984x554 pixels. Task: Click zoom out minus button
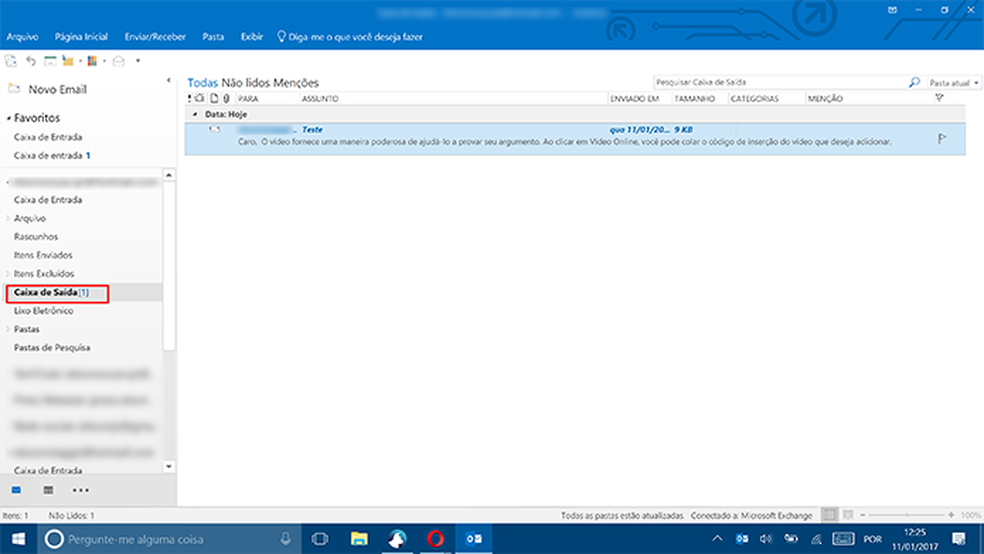point(863,515)
